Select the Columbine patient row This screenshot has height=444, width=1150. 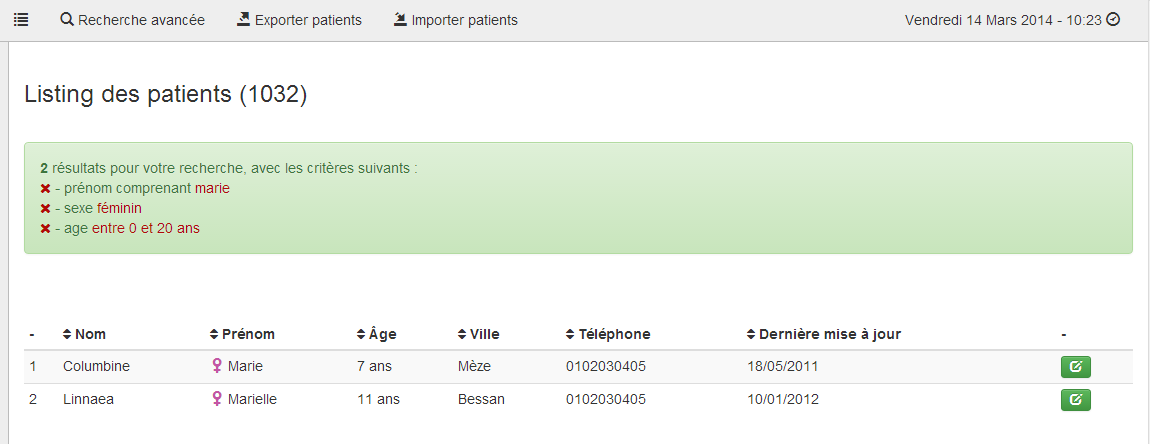coord(578,367)
